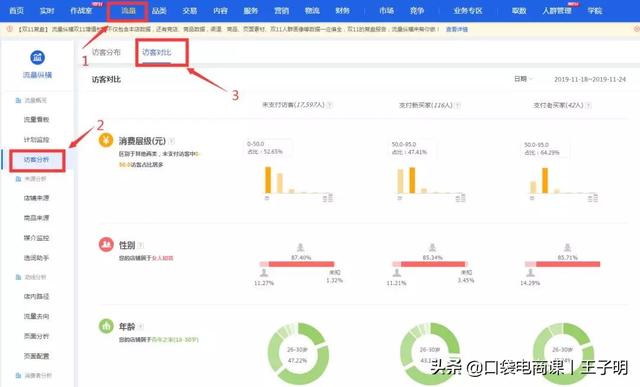Click the 流量纵横 logo icon
Screen dimensions: 640x387
(x=38, y=58)
